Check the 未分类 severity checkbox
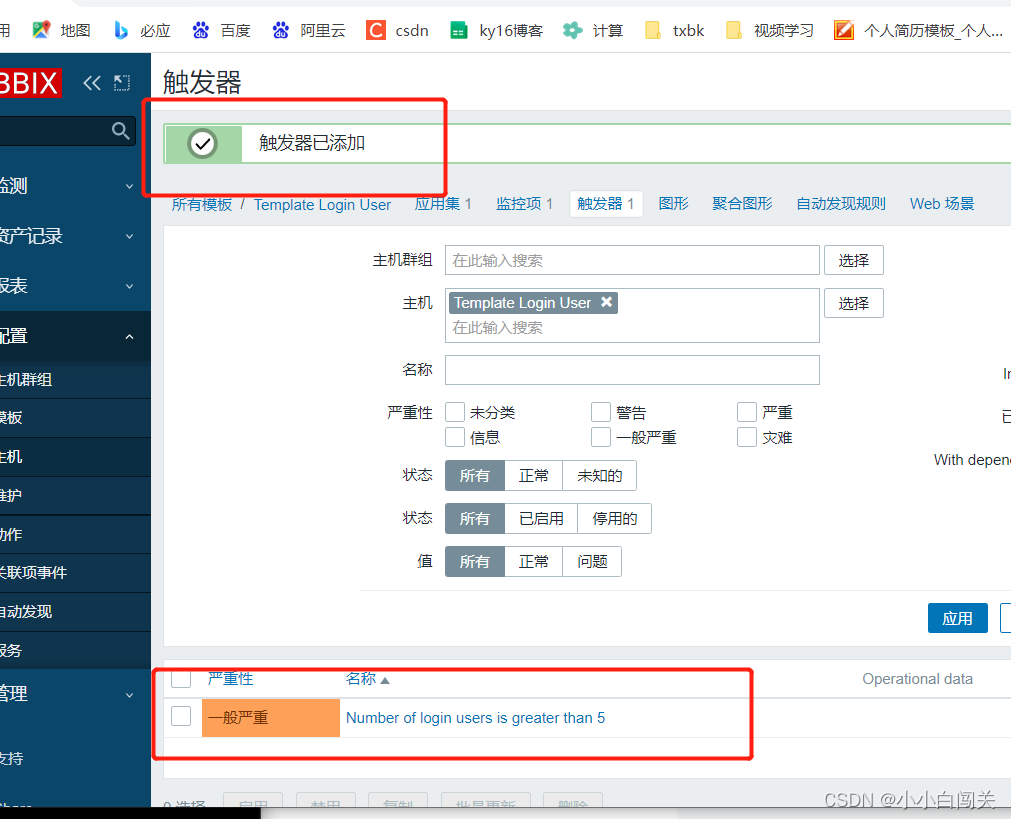 (455, 412)
